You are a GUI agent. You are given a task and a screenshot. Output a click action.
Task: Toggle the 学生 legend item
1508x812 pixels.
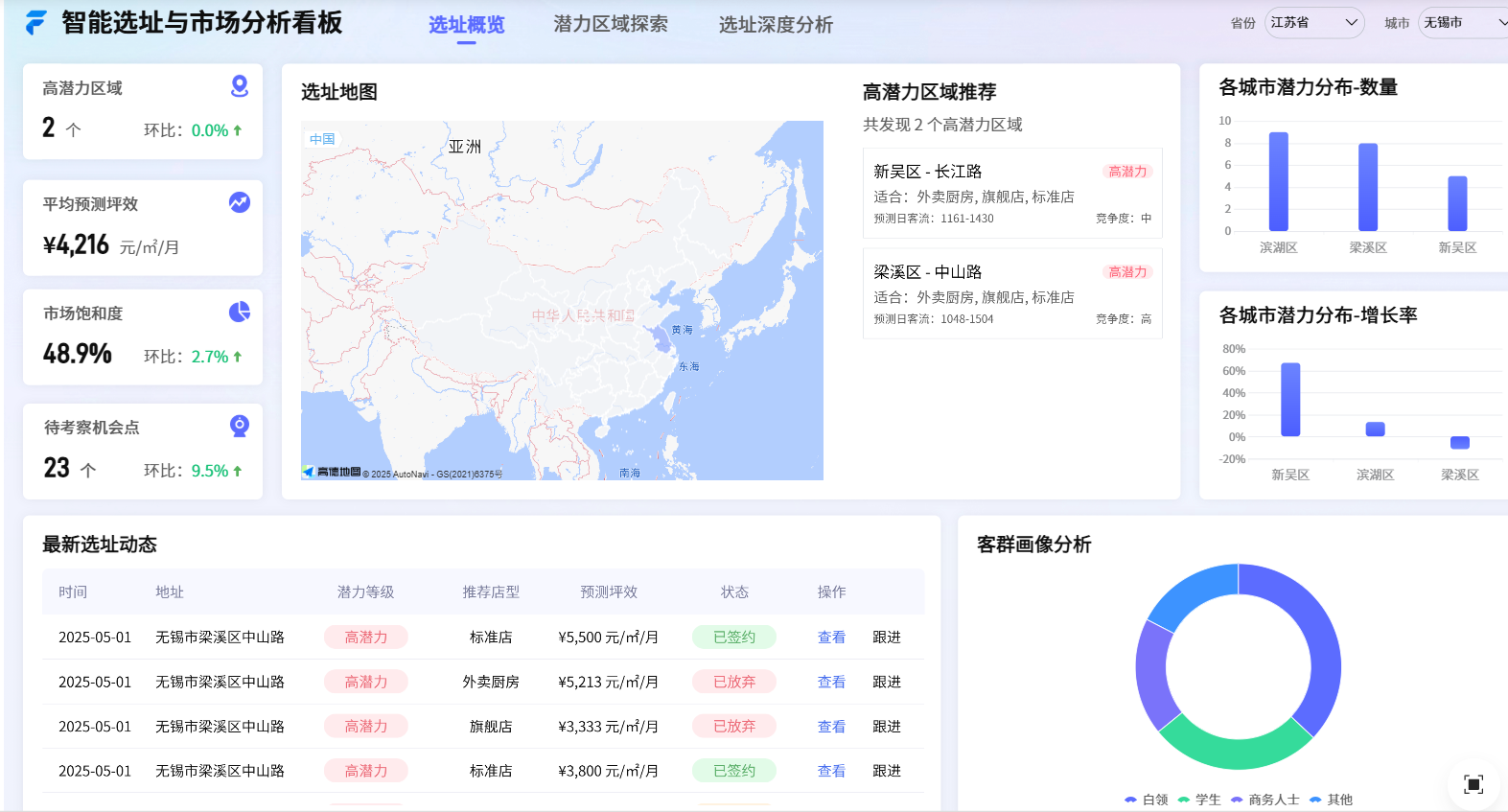click(1199, 800)
